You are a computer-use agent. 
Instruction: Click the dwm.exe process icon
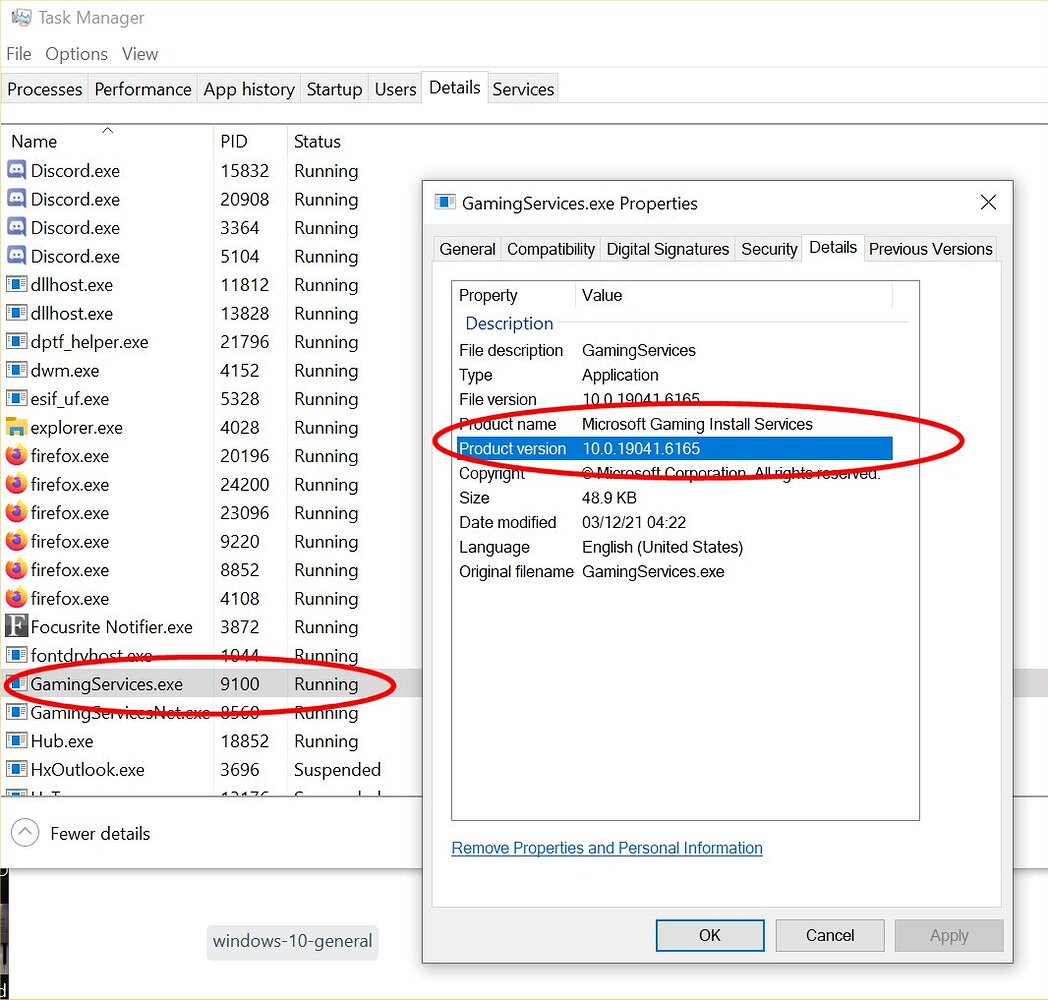(17, 370)
